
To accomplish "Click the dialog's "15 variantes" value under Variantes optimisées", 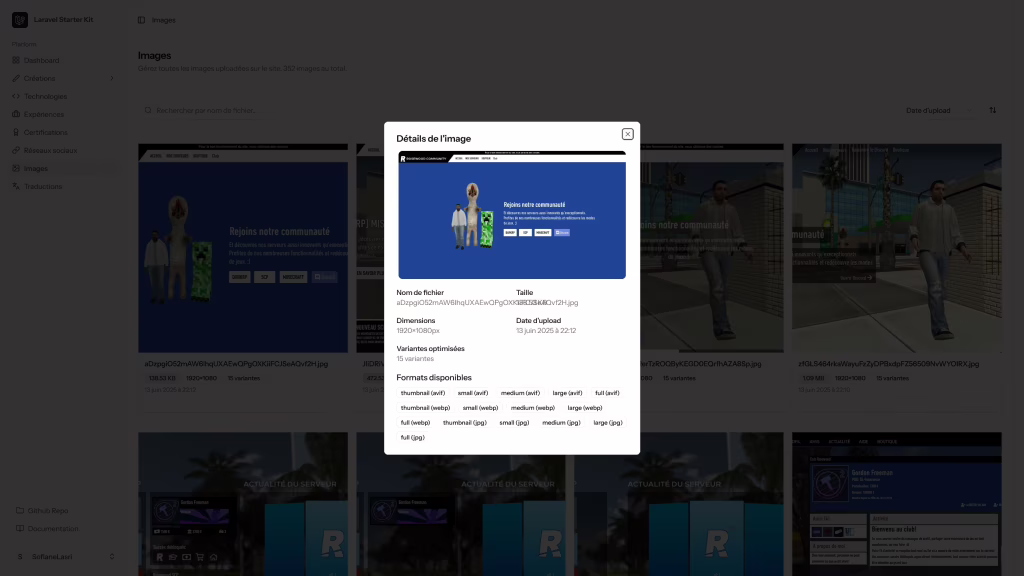I will pyautogui.click(x=415, y=359).
